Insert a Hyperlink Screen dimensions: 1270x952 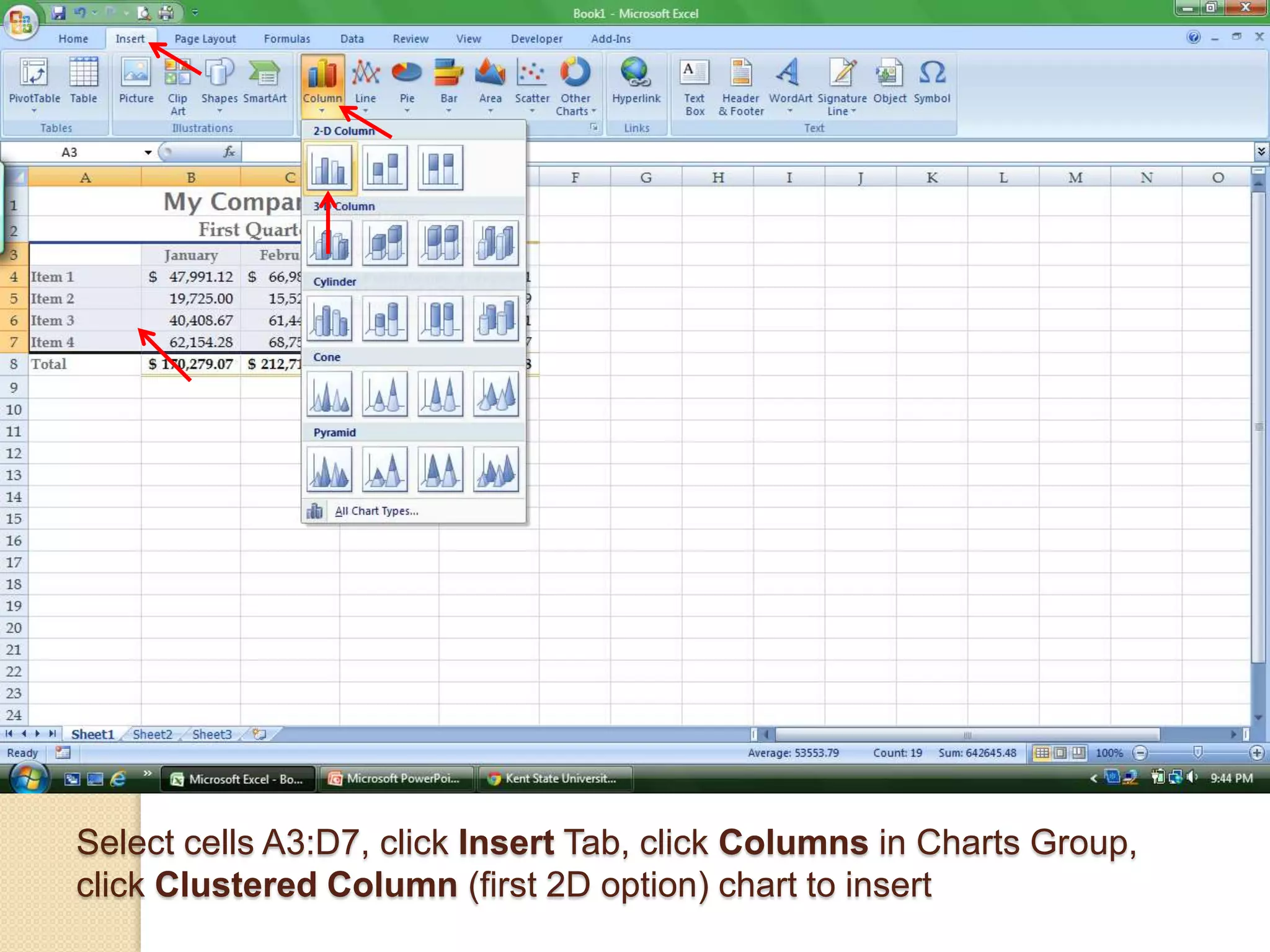pyautogui.click(x=636, y=81)
